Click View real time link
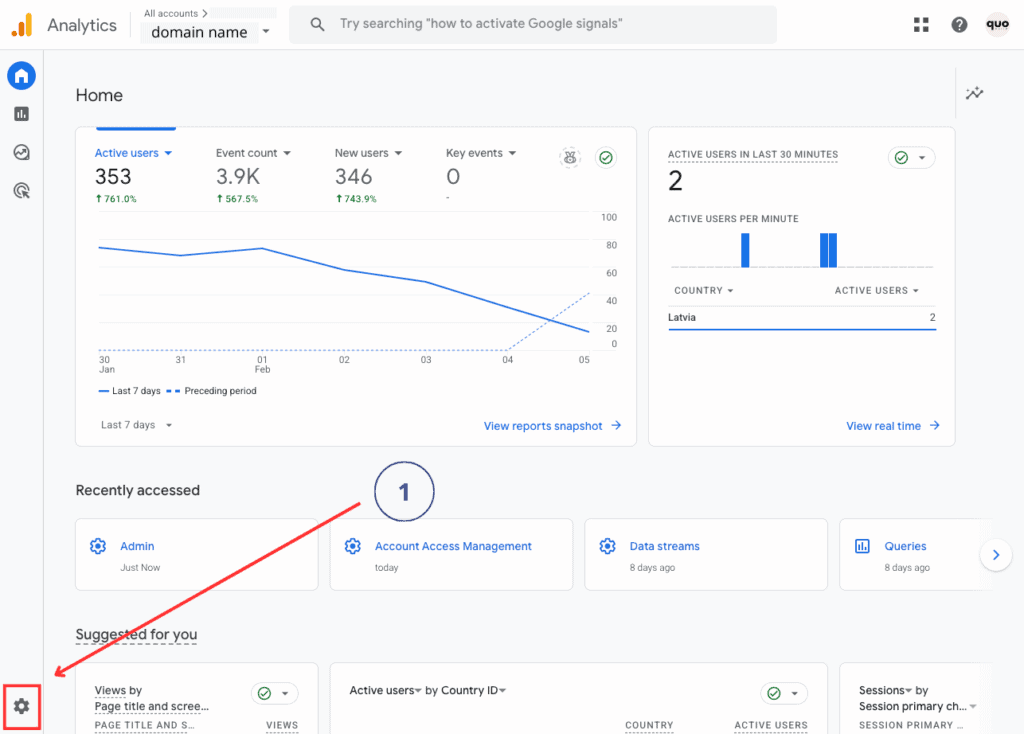1024x734 pixels. (x=883, y=426)
